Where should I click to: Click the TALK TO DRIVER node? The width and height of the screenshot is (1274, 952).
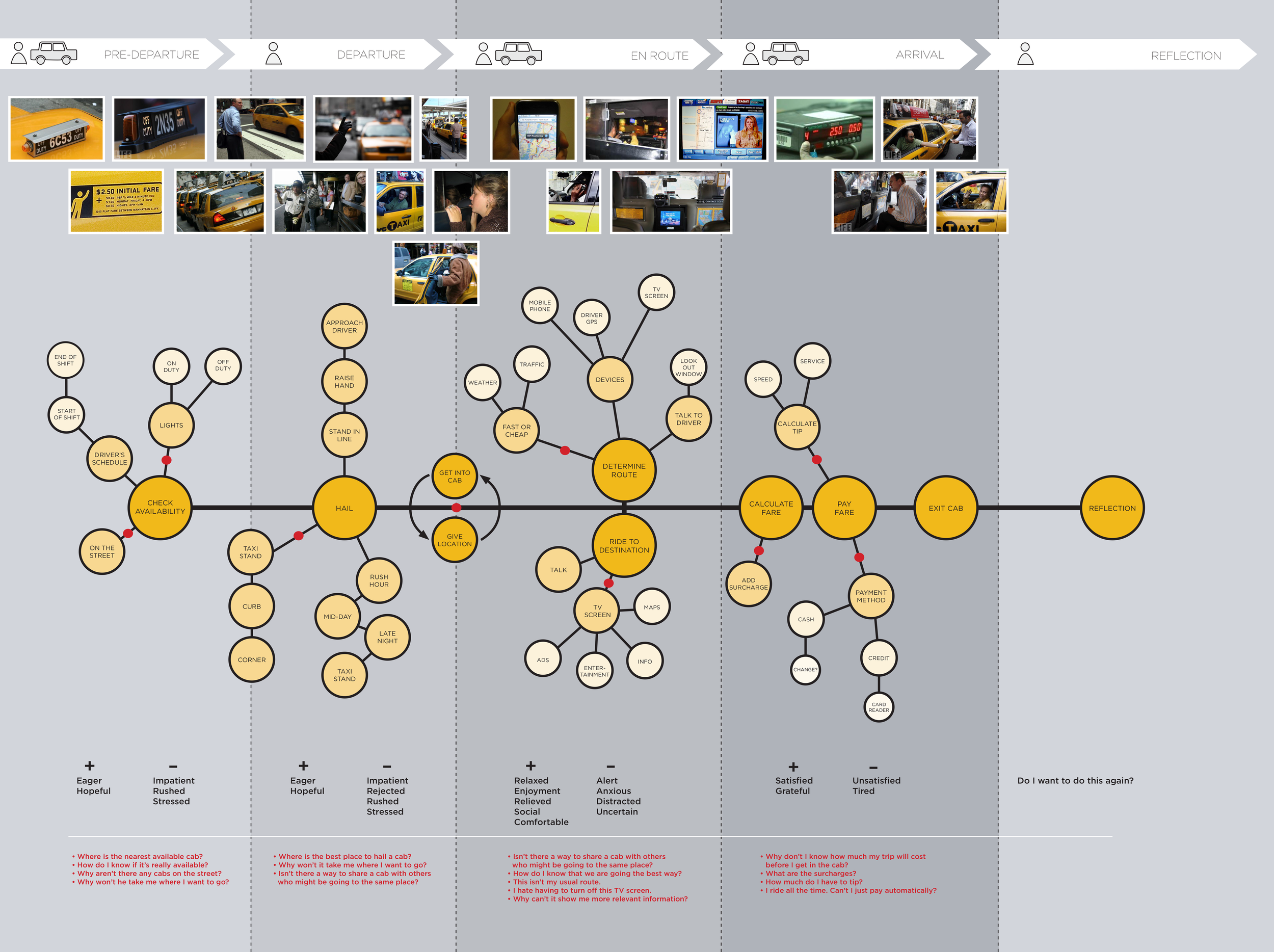tap(689, 419)
